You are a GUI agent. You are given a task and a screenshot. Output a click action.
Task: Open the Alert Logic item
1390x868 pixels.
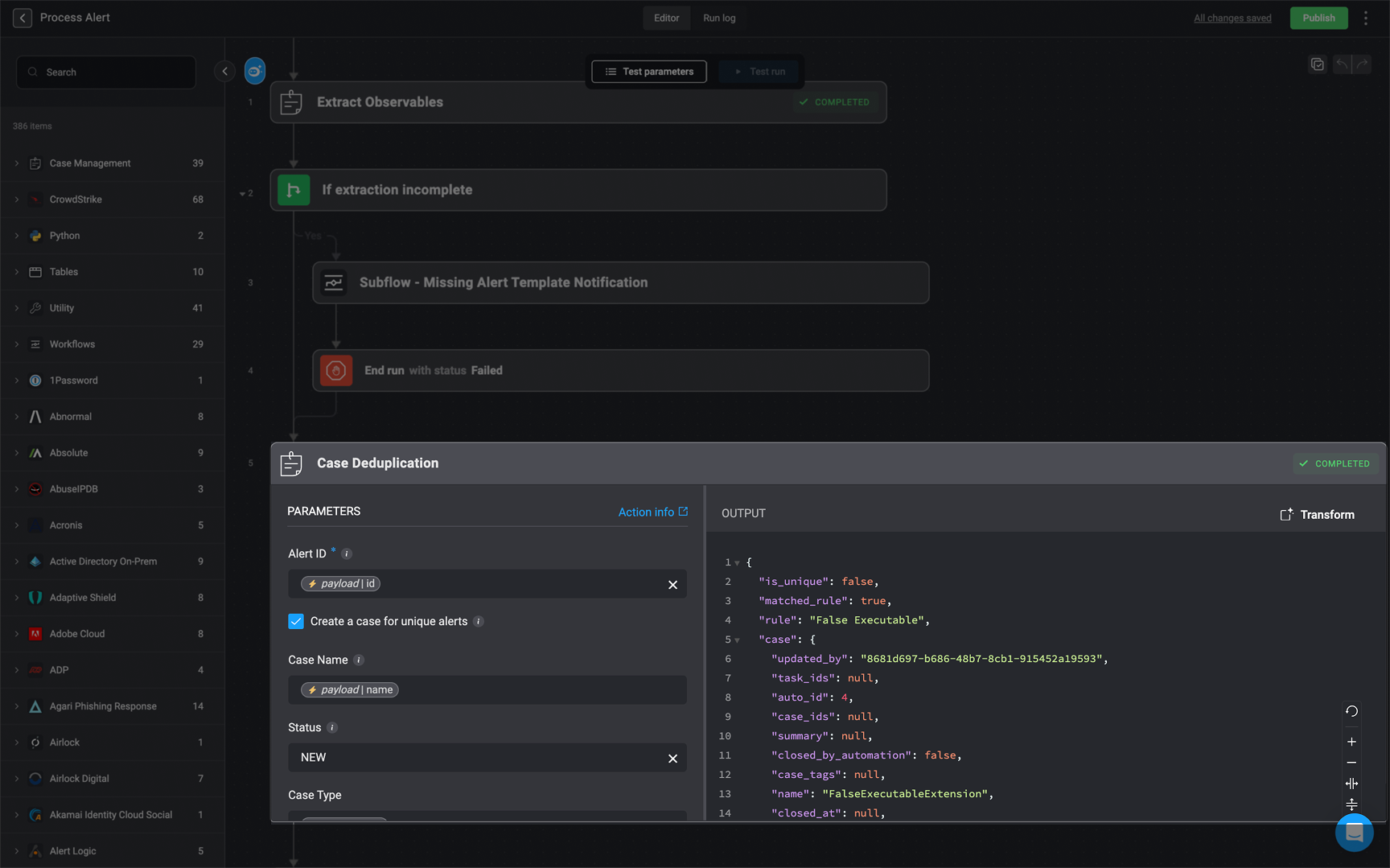click(x=113, y=851)
